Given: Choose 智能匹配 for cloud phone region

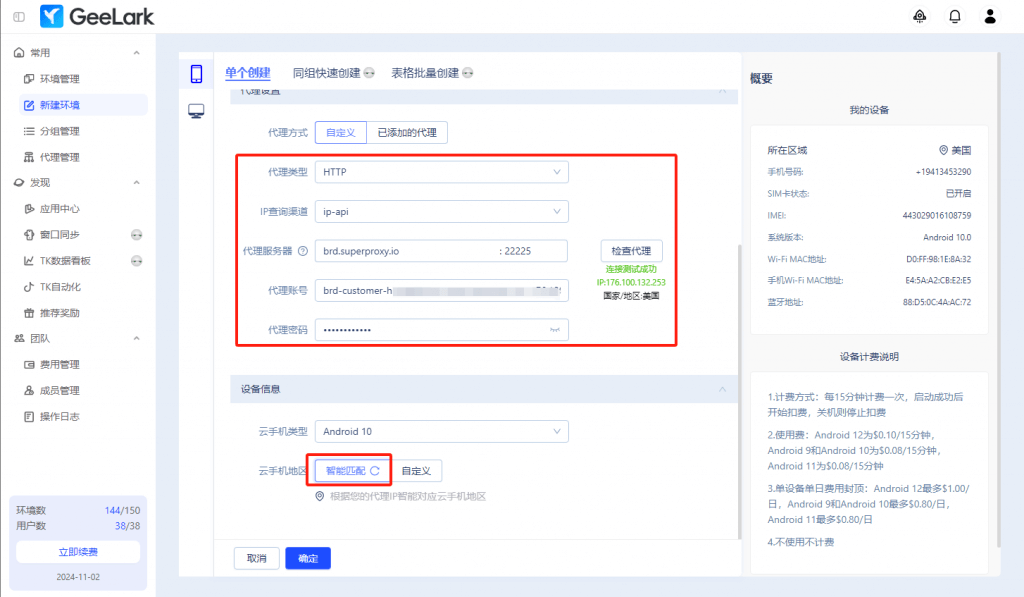Looking at the screenshot, I should 352,470.
